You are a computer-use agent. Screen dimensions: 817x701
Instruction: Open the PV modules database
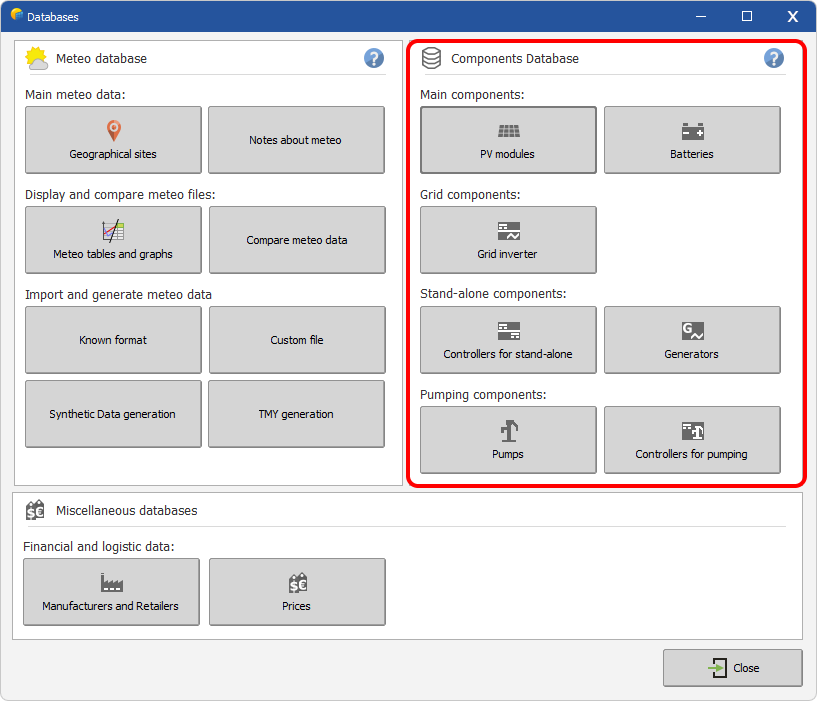[508, 140]
